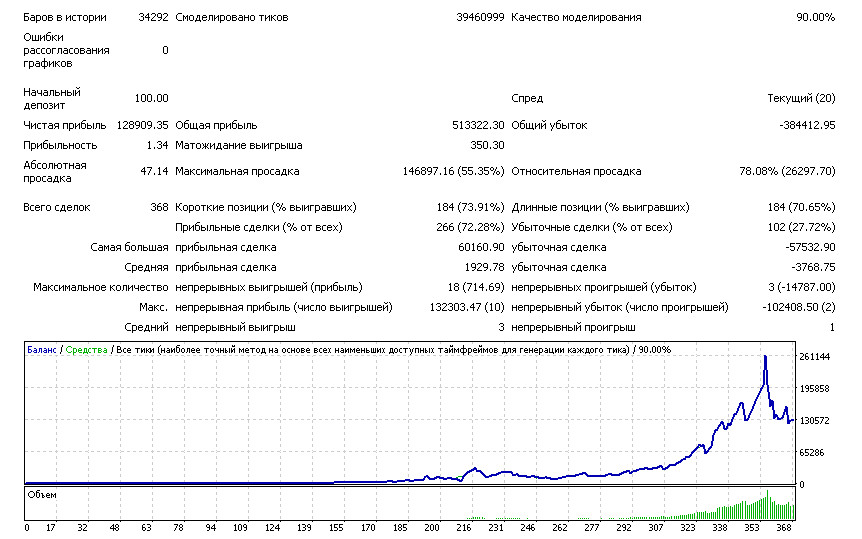Click the x-axis trade number 155
862x539 pixels.
pos(335,527)
